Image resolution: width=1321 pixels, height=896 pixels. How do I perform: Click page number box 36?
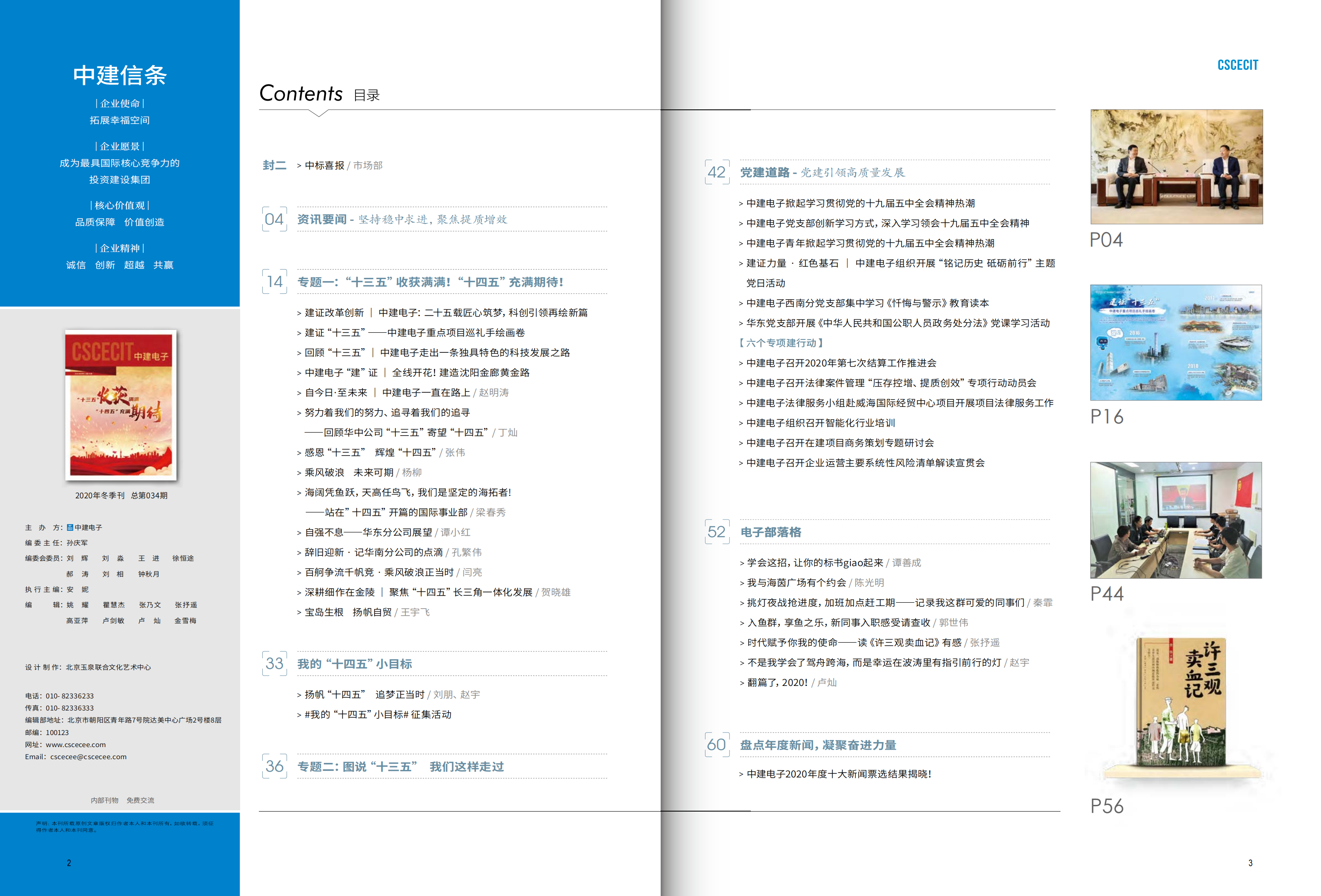click(x=274, y=766)
